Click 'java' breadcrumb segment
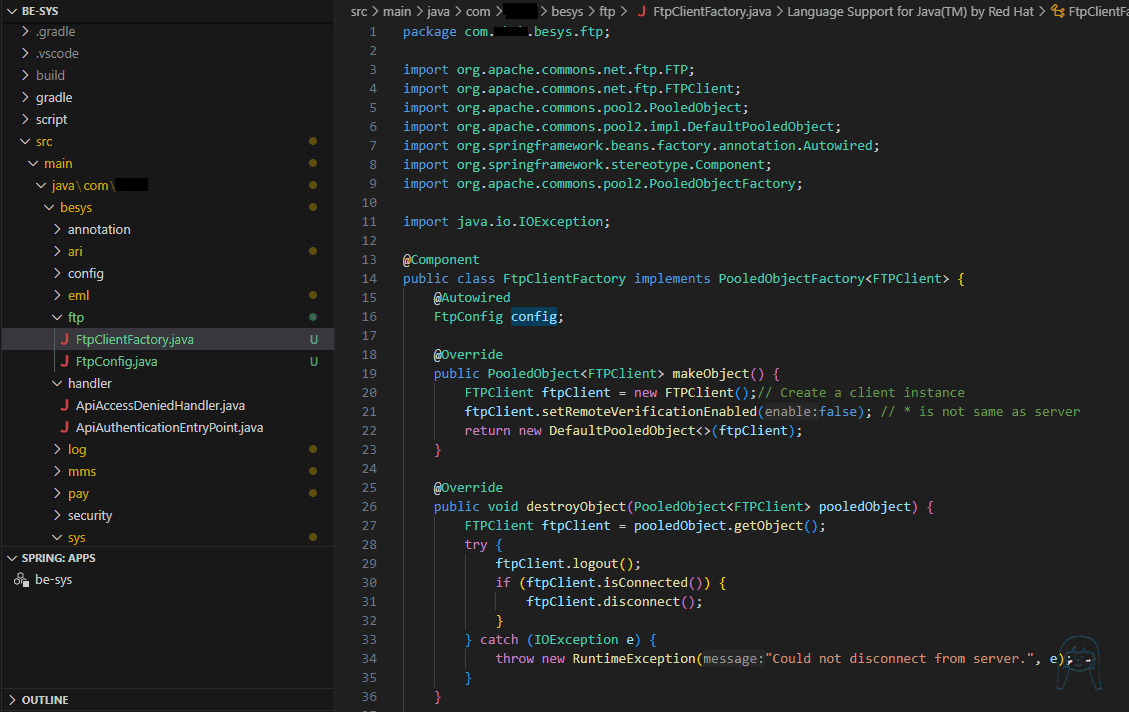Image resolution: width=1129 pixels, height=712 pixels. 438,12
